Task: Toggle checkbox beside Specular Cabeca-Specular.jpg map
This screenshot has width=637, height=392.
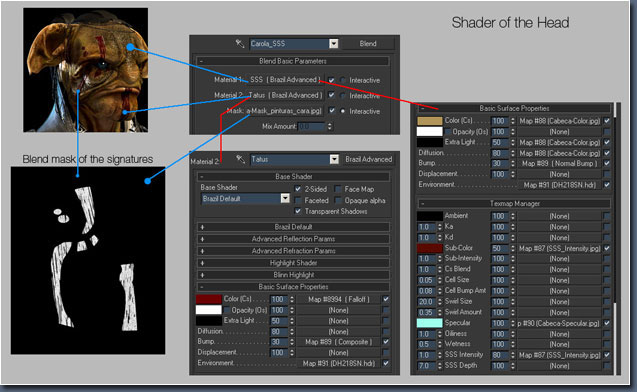Action: point(607,323)
